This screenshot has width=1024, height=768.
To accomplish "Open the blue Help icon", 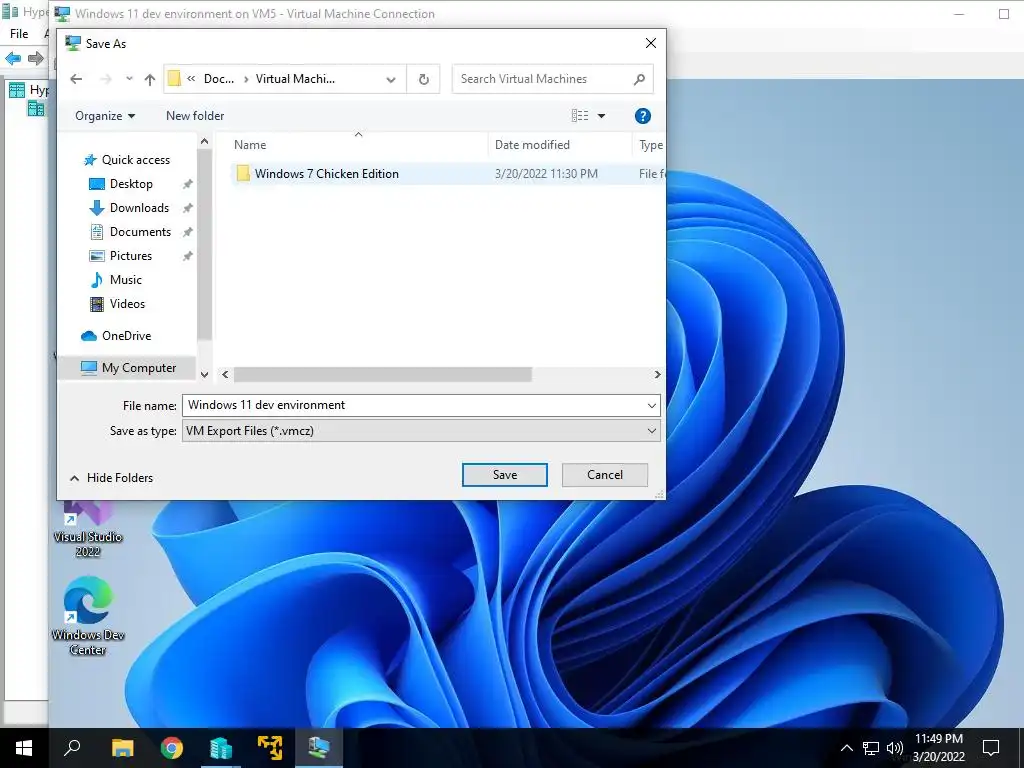I will (x=643, y=116).
